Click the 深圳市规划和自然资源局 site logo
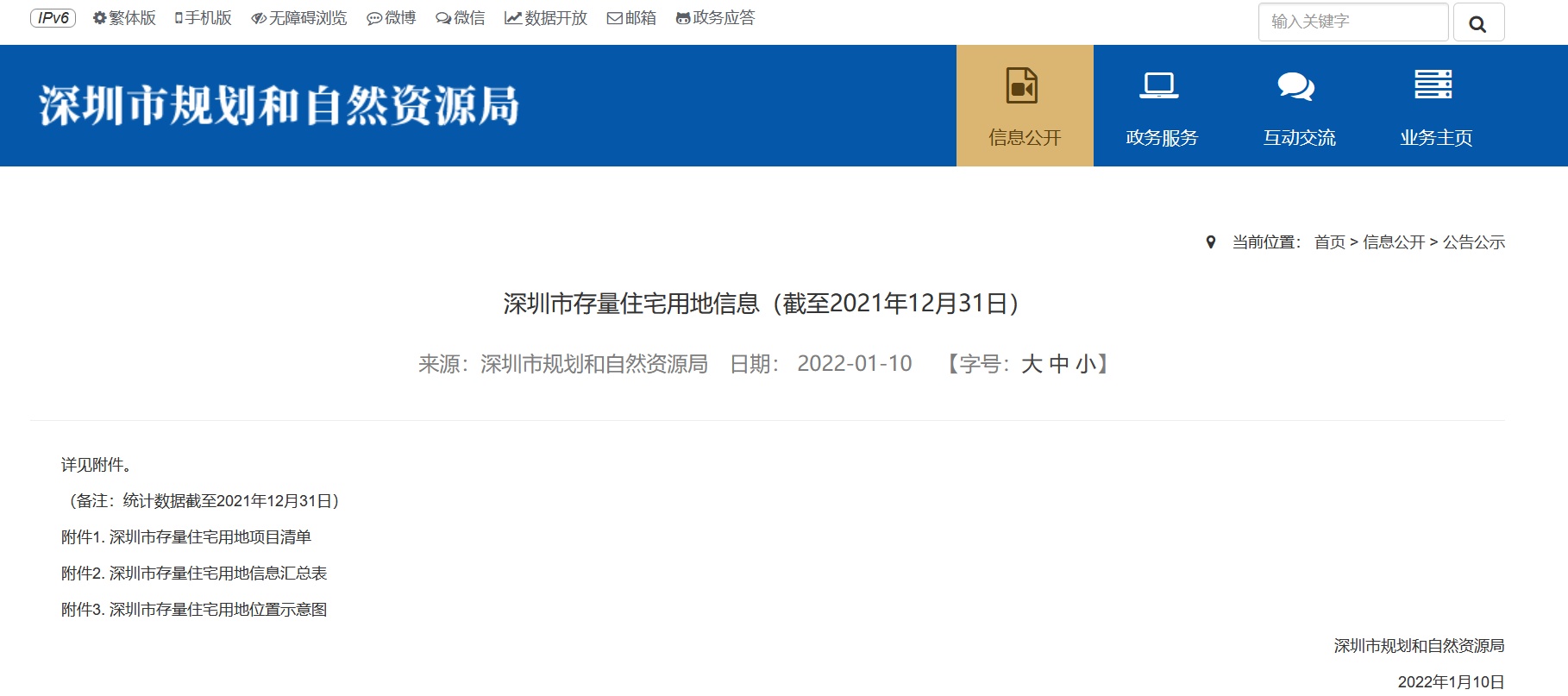 pos(279,105)
